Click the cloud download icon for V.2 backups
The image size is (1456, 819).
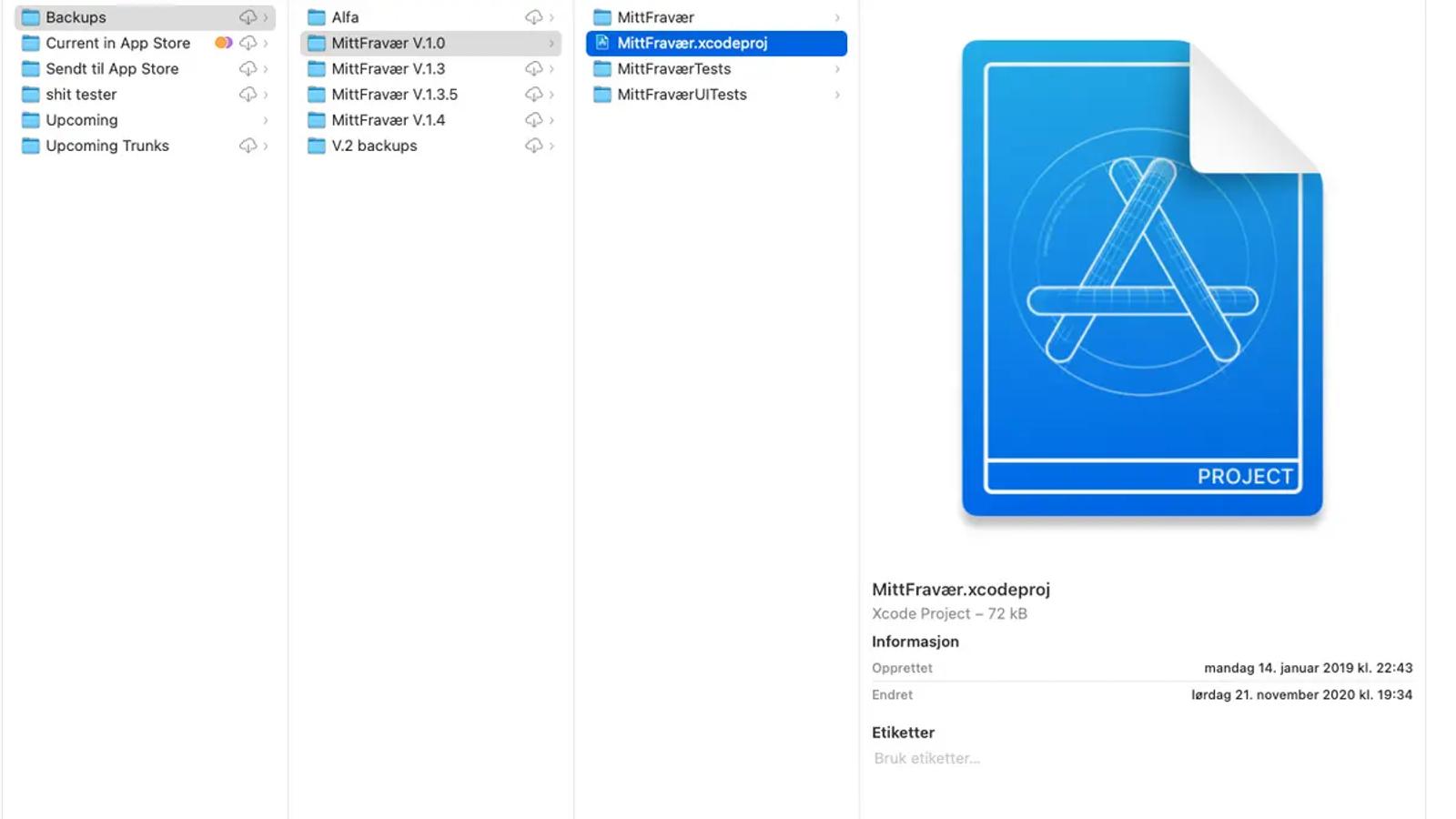533,146
